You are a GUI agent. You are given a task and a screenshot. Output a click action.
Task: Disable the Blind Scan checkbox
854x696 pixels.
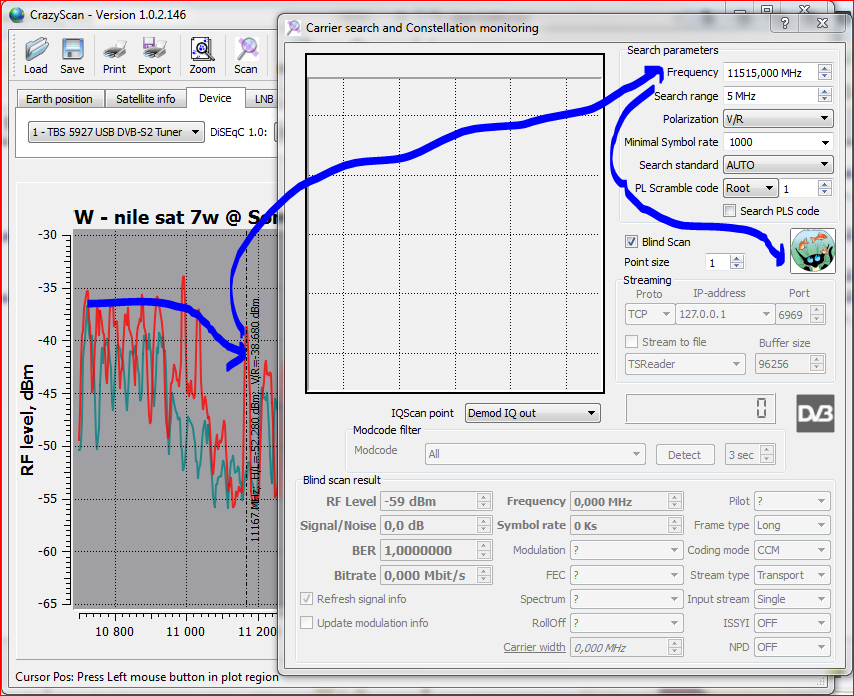pyautogui.click(x=631, y=242)
